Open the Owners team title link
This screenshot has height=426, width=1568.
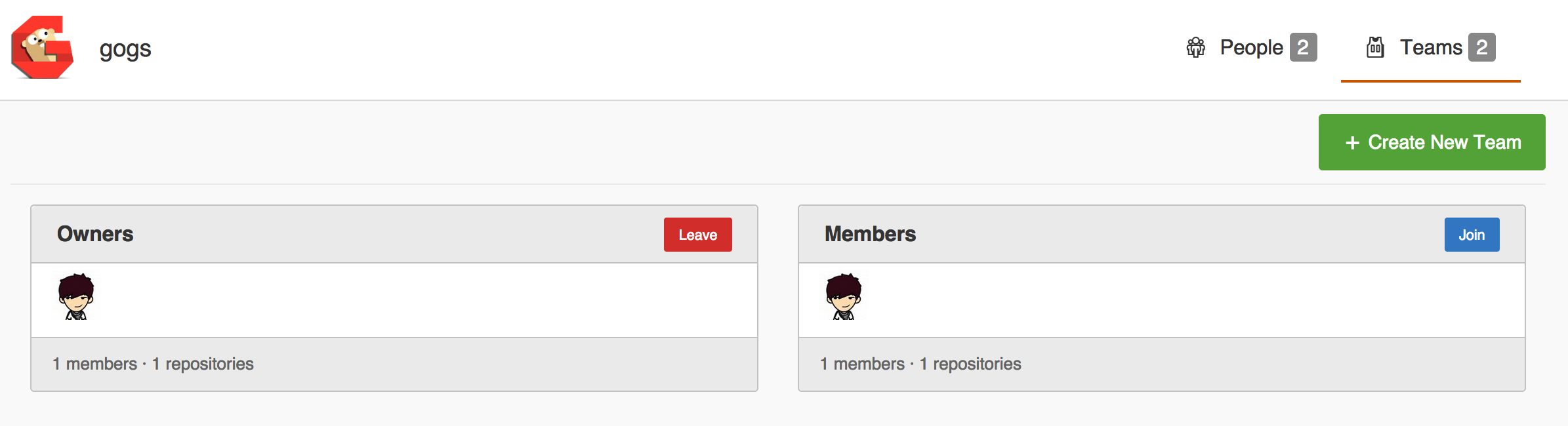click(95, 234)
